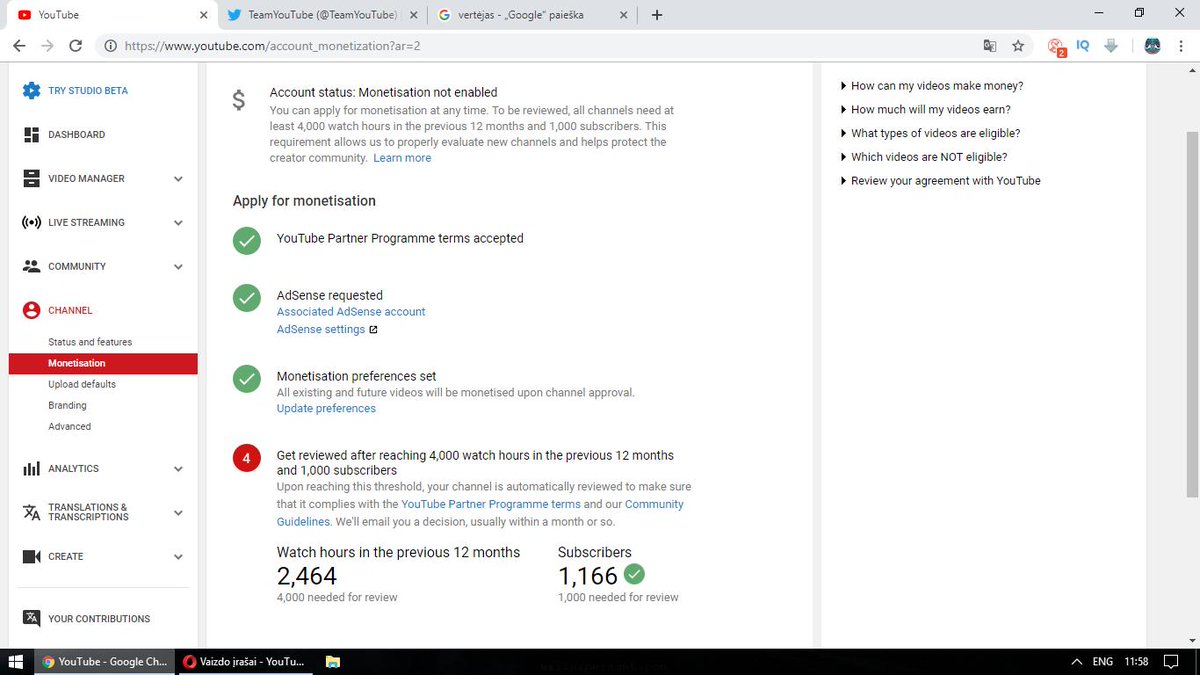Click the Your Contributions icon
Viewport: 1200px width, 675px height.
click(31, 618)
